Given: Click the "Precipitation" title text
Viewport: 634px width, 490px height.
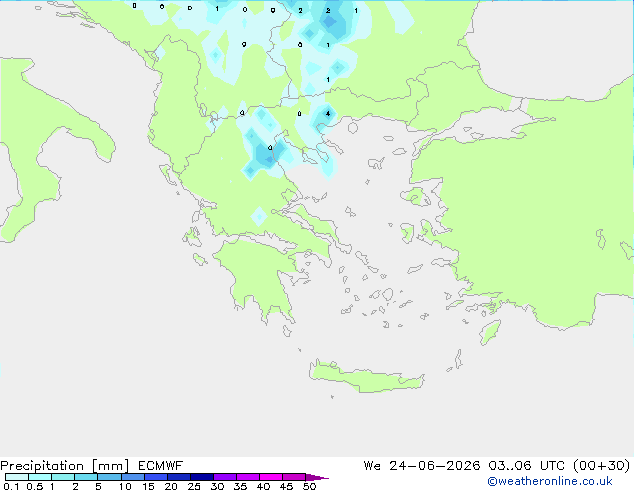Looking at the screenshot, I should click(42, 466).
